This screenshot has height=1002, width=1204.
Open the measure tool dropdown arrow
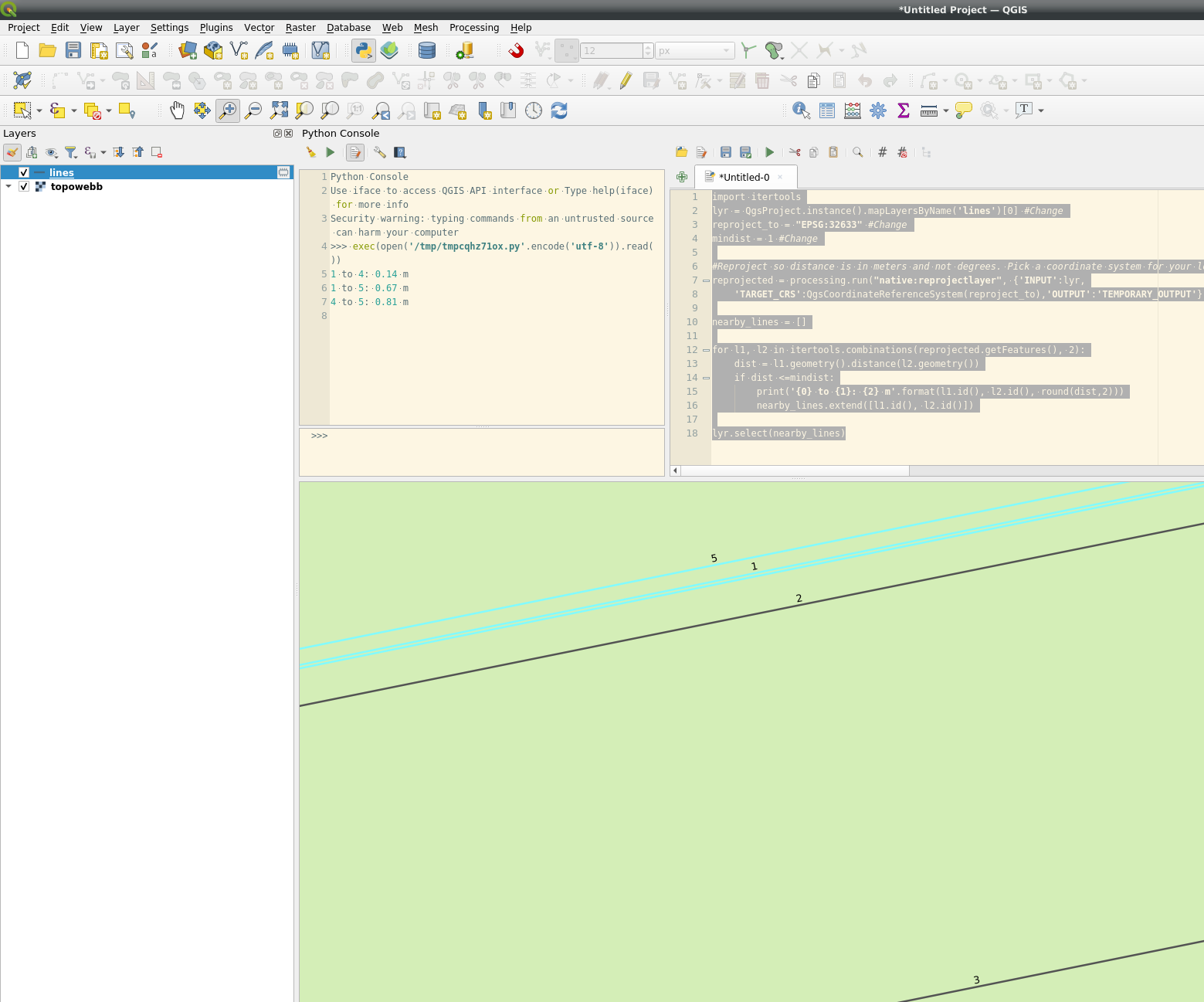point(945,110)
